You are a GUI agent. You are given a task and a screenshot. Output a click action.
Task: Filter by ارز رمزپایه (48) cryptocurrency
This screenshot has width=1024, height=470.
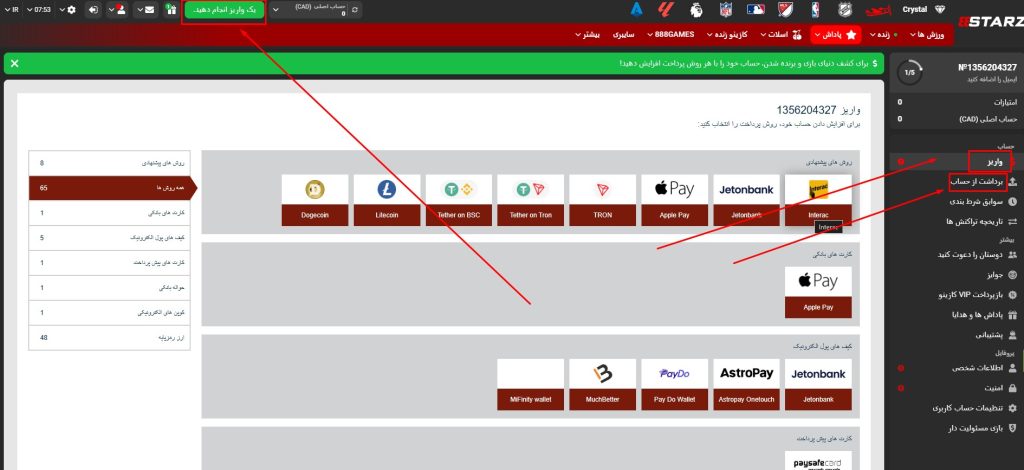point(110,337)
